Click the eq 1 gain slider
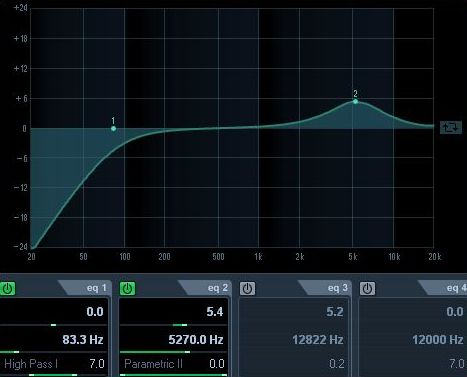This screenshot has width=467, height=377. [53, 325]
